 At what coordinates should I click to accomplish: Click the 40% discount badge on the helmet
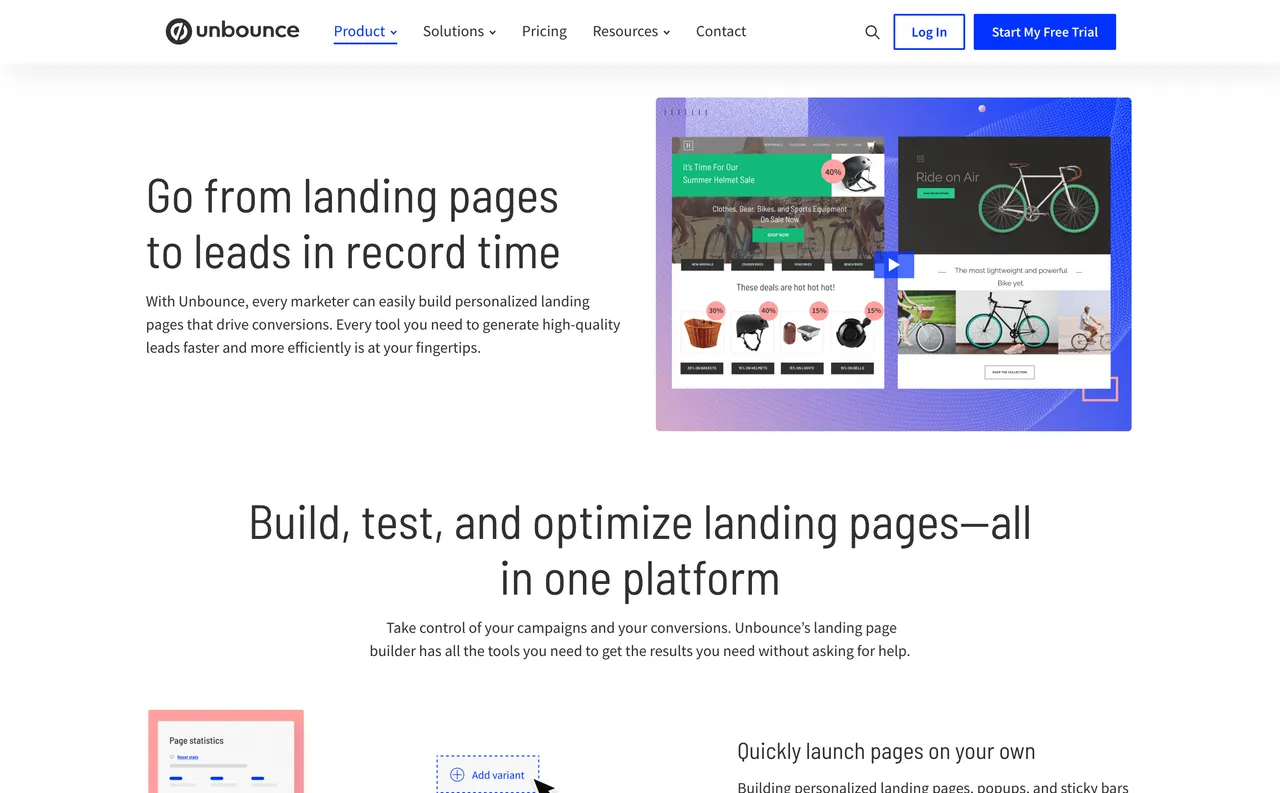pos(832,173)
